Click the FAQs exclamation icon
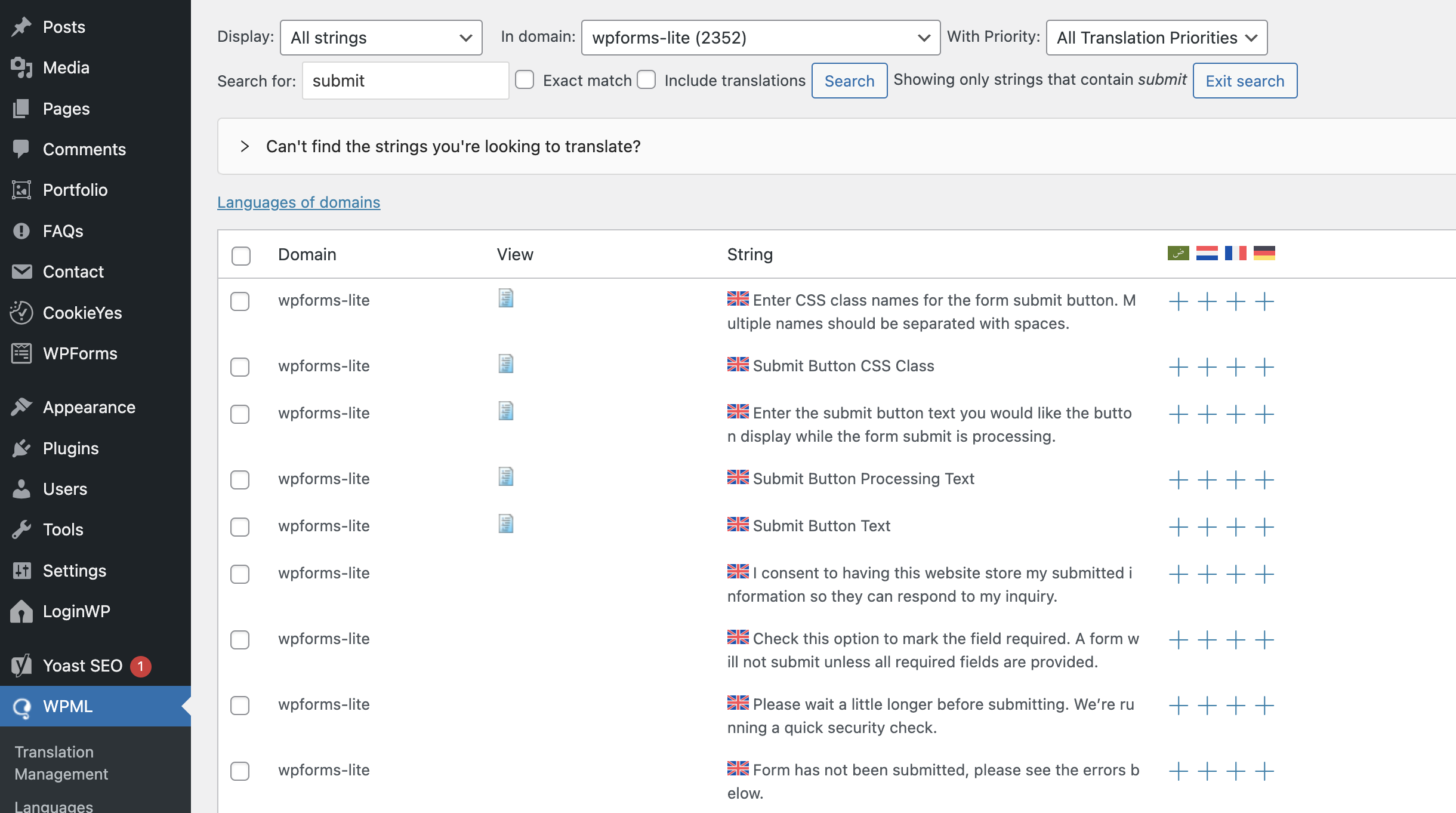The image size is (1456, 813). click(x=21, y=231)
